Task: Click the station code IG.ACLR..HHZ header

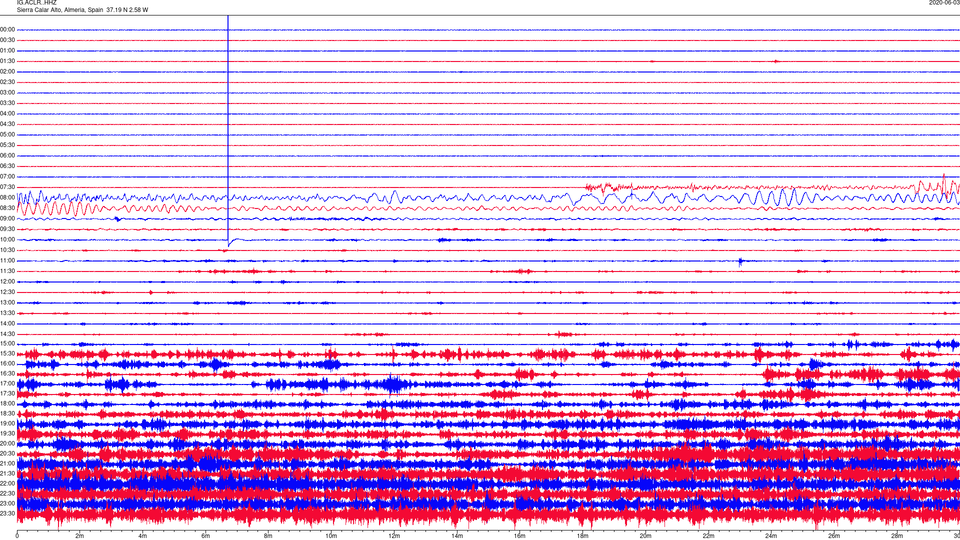Action: coord(36,2)
